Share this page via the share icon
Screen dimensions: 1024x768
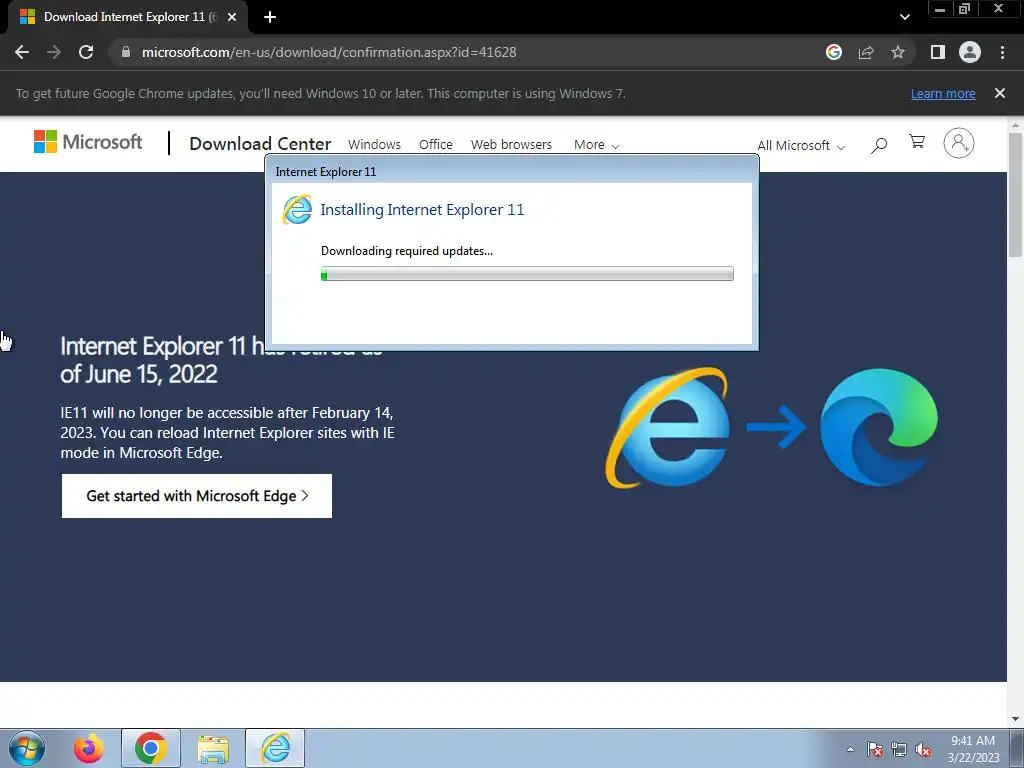pos(866,52)
